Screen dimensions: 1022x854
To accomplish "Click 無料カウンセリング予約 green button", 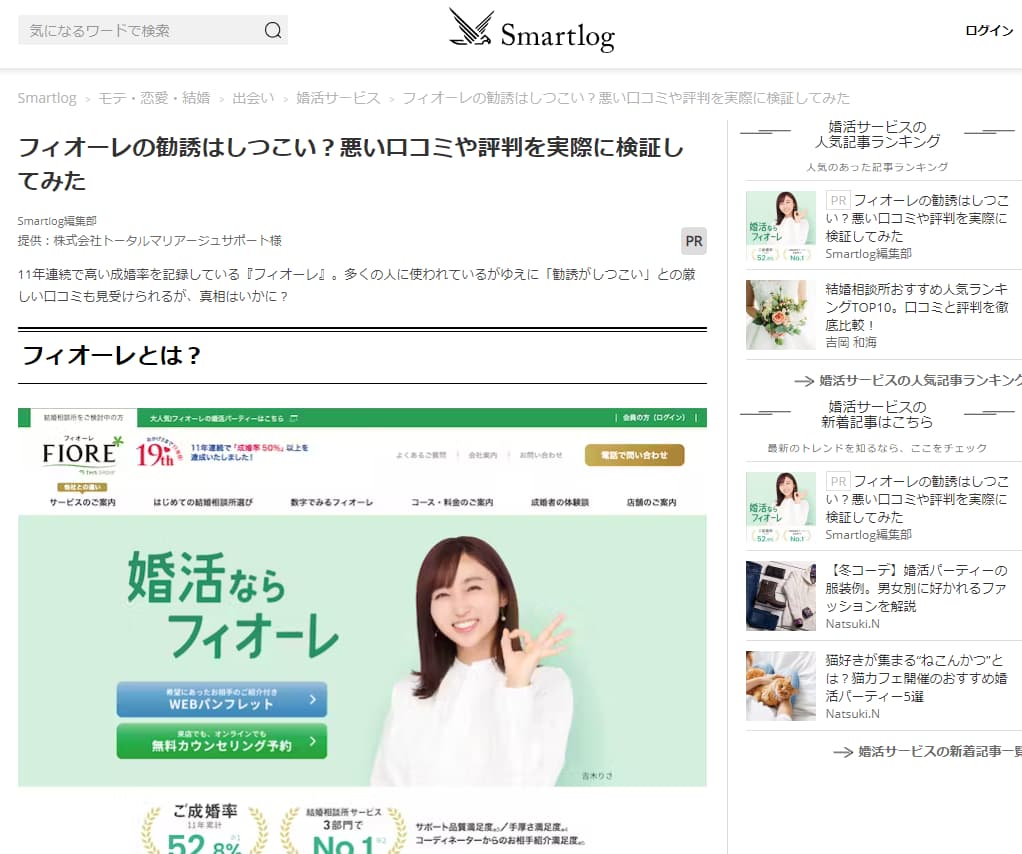I will (222, 741).
